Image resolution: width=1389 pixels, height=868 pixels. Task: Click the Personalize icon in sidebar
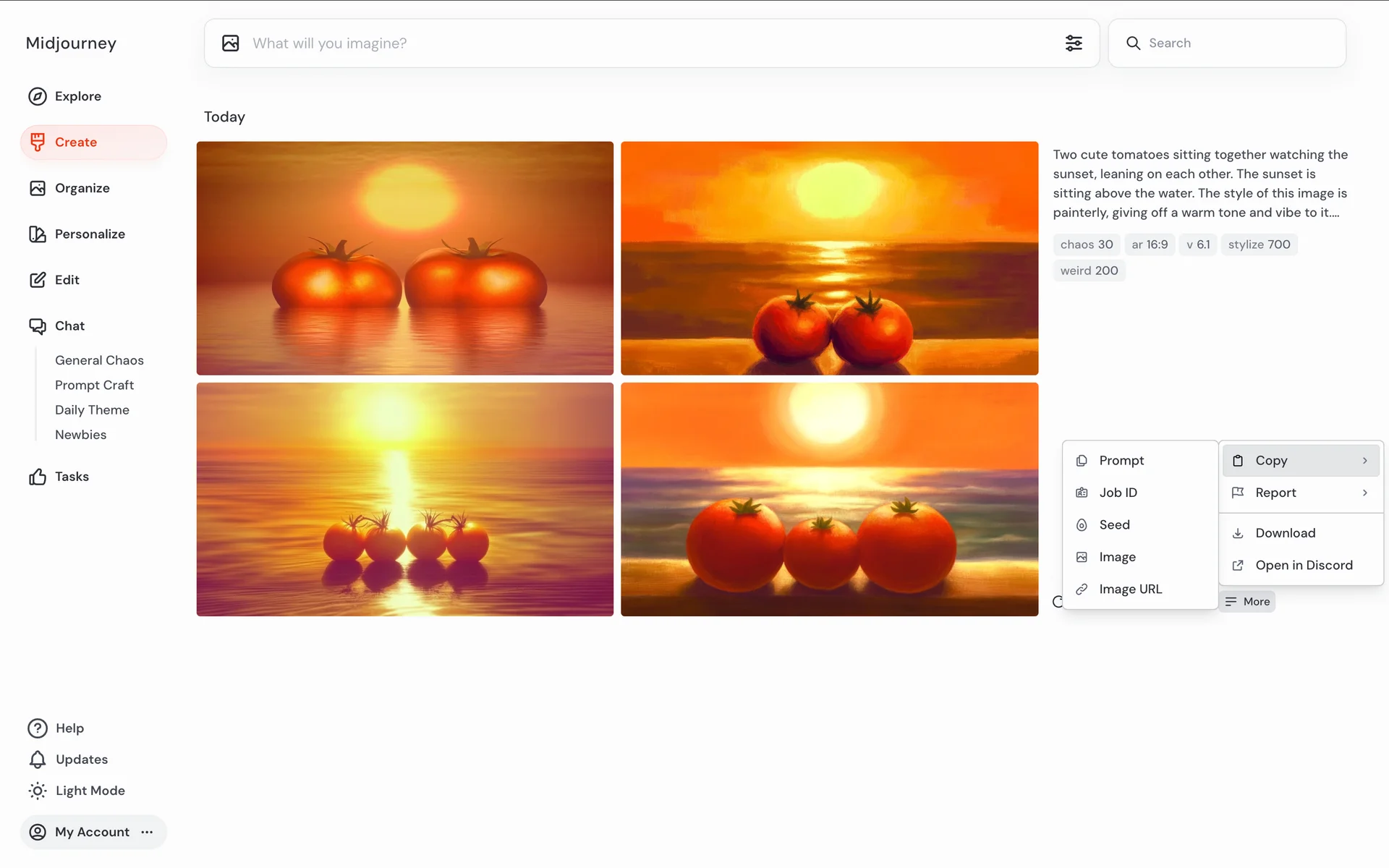coord(38,234)
